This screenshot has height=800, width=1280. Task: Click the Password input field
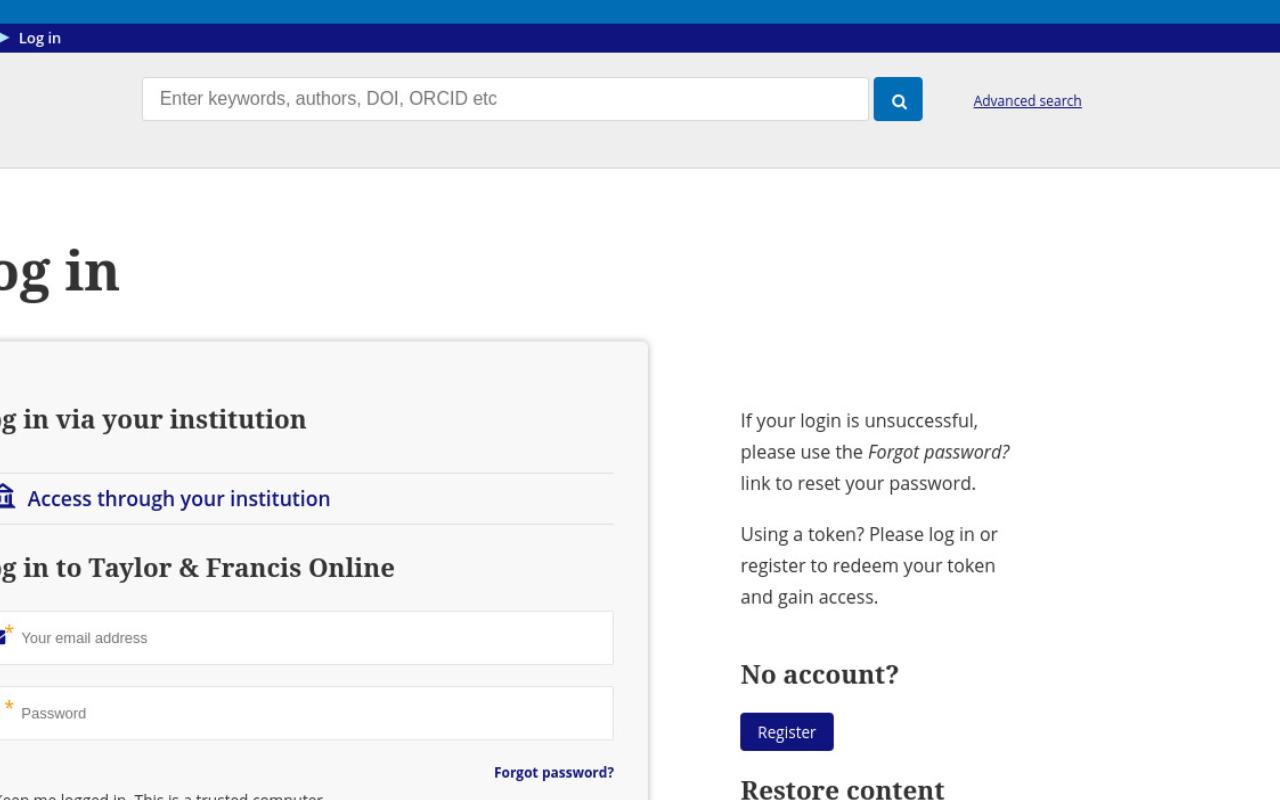pos(306,713)
